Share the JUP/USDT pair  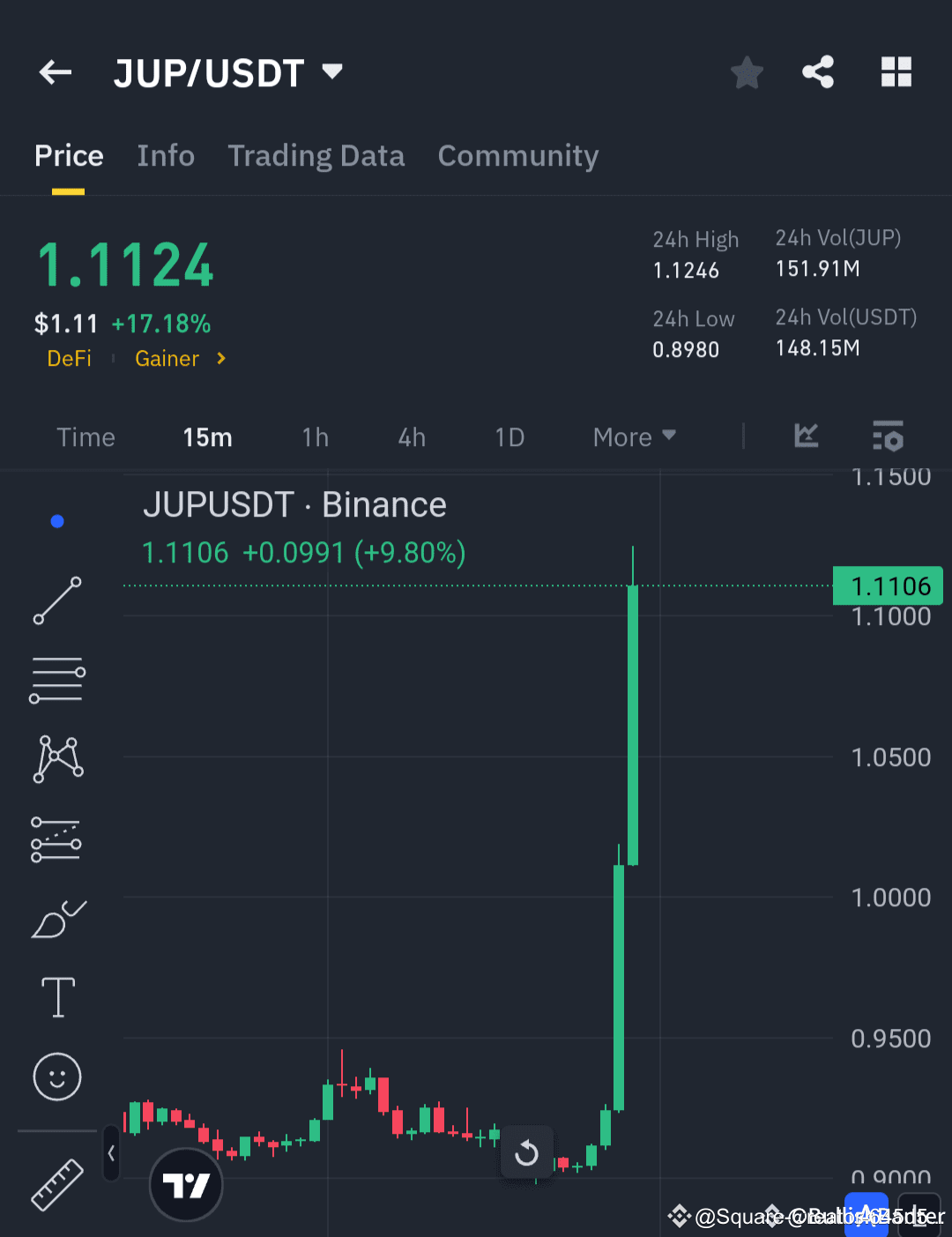tap(817, 72)
